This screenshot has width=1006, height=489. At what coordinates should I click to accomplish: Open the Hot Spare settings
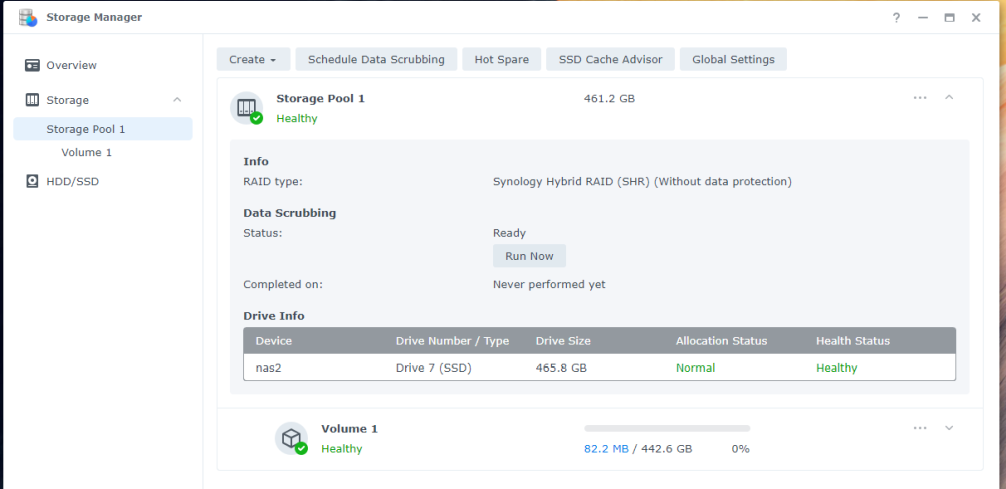(501, 60)
